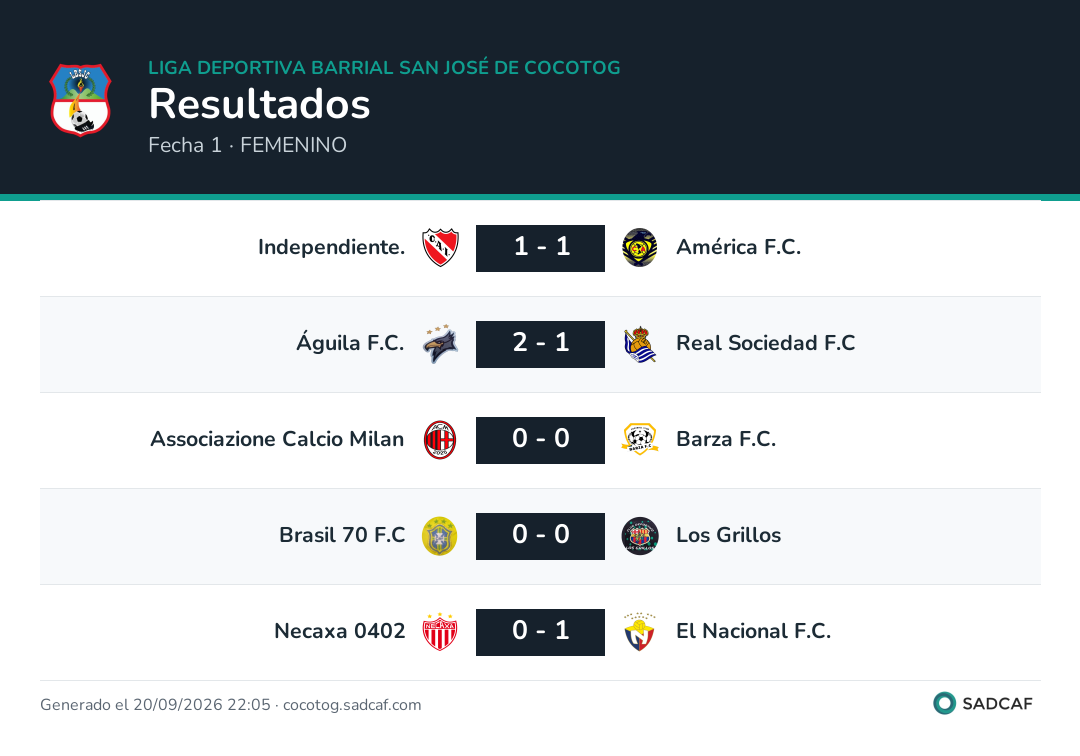The height and width of the screenshot is (756, 1080).
Task: Click the Independiente team crest
Action: (440, 248)
